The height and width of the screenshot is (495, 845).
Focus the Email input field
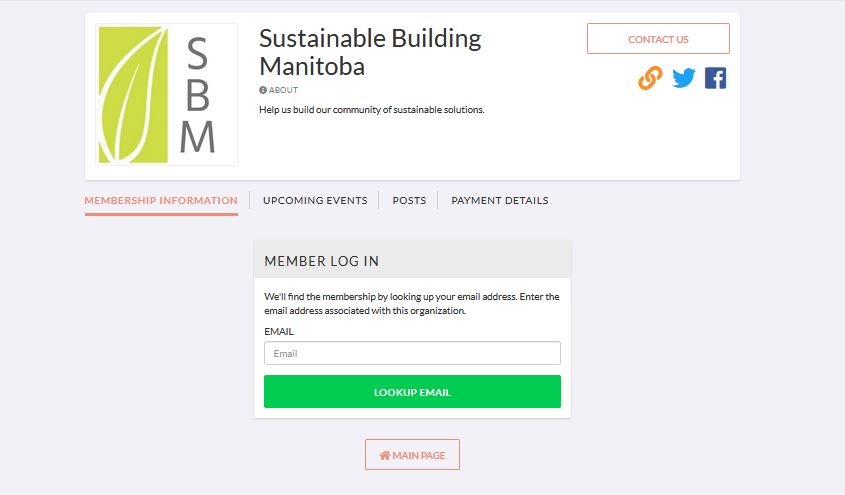click(x=412, y=353)
